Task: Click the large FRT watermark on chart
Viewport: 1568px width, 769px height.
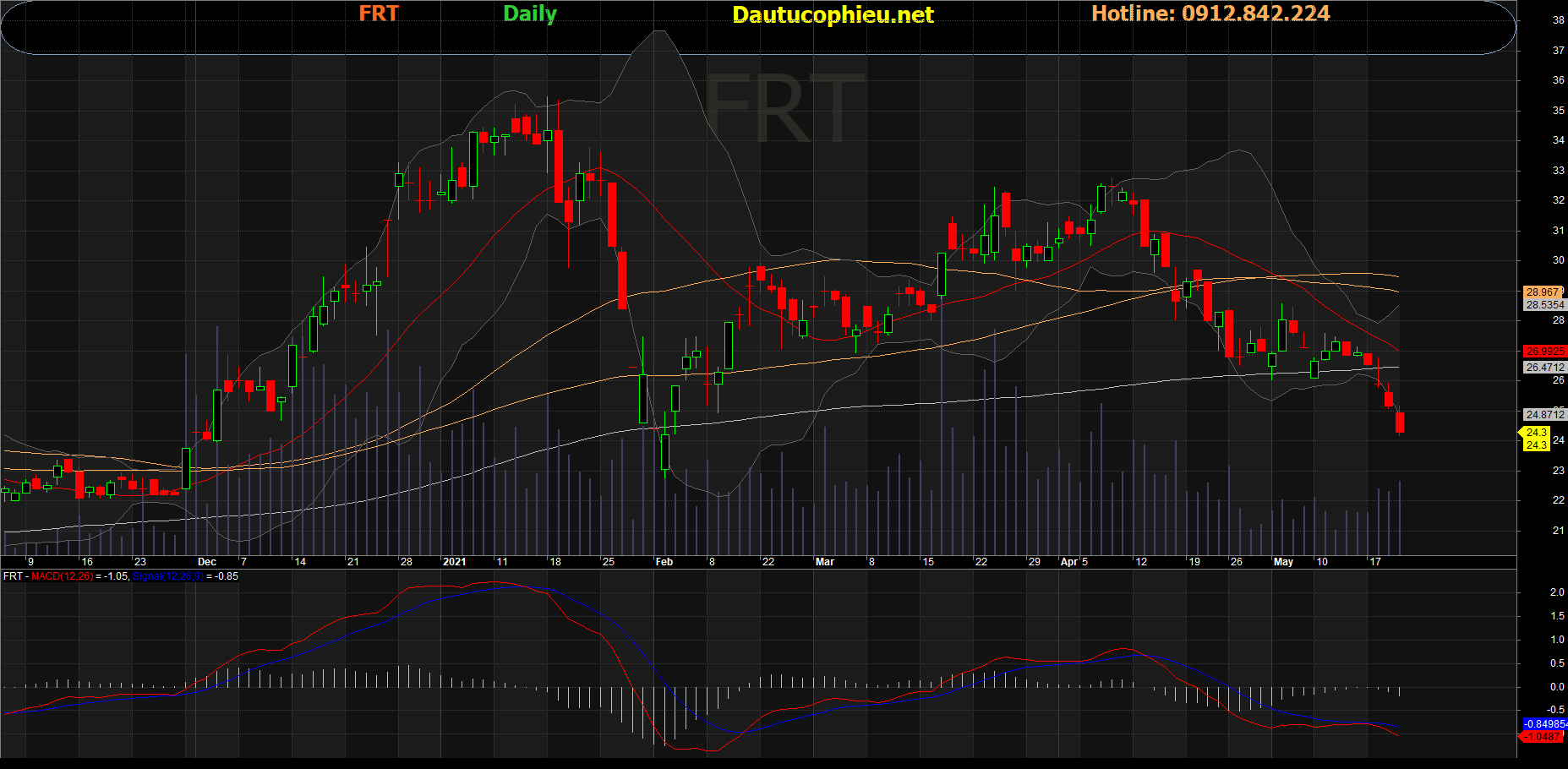Action: click(x=784, y=108)
